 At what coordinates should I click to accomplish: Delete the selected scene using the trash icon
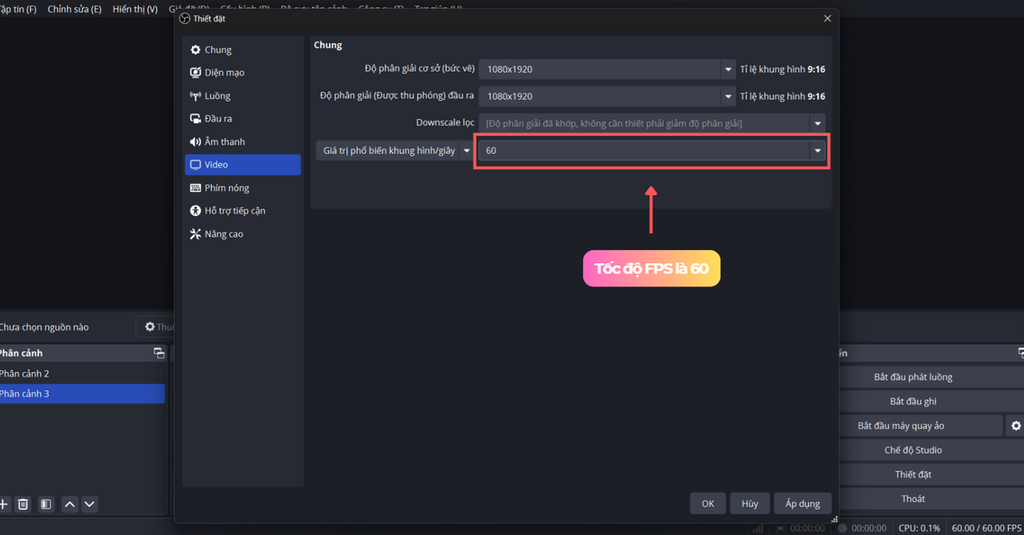pos(23,504)
